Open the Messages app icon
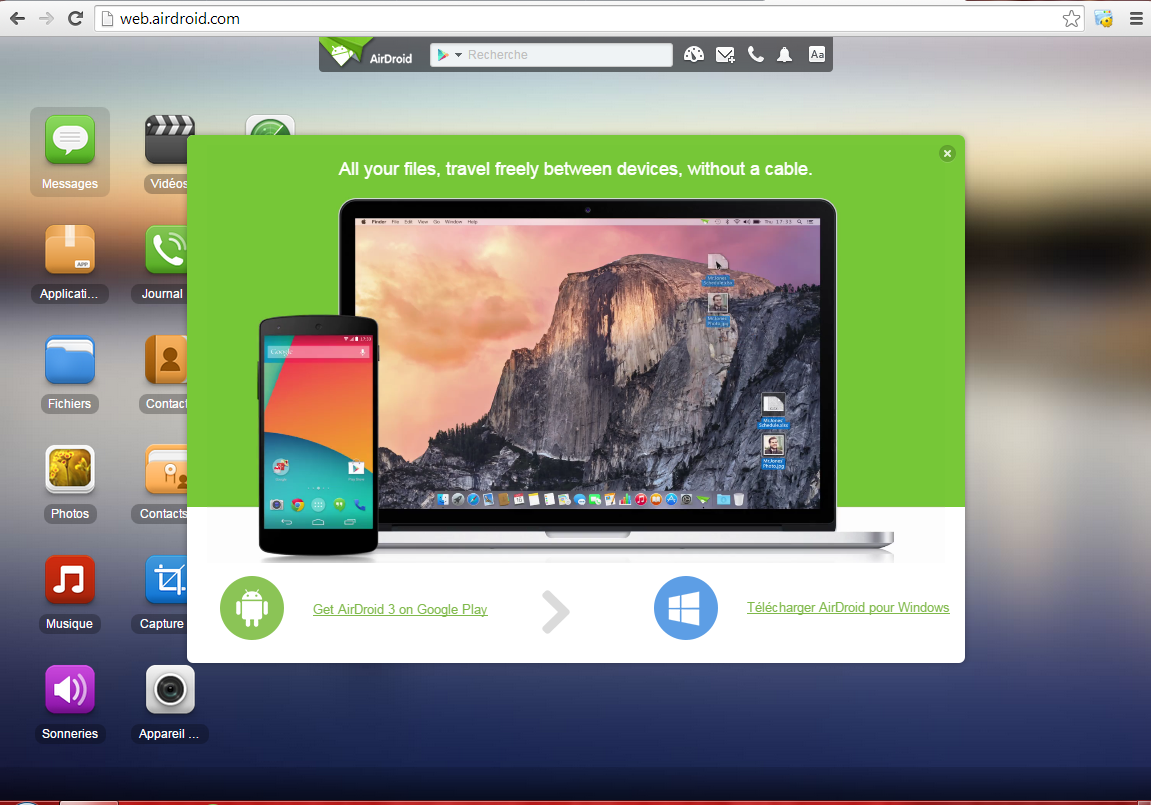This screenshot has width=1151, height=805. pyautogui.click(x=70, y=139)
